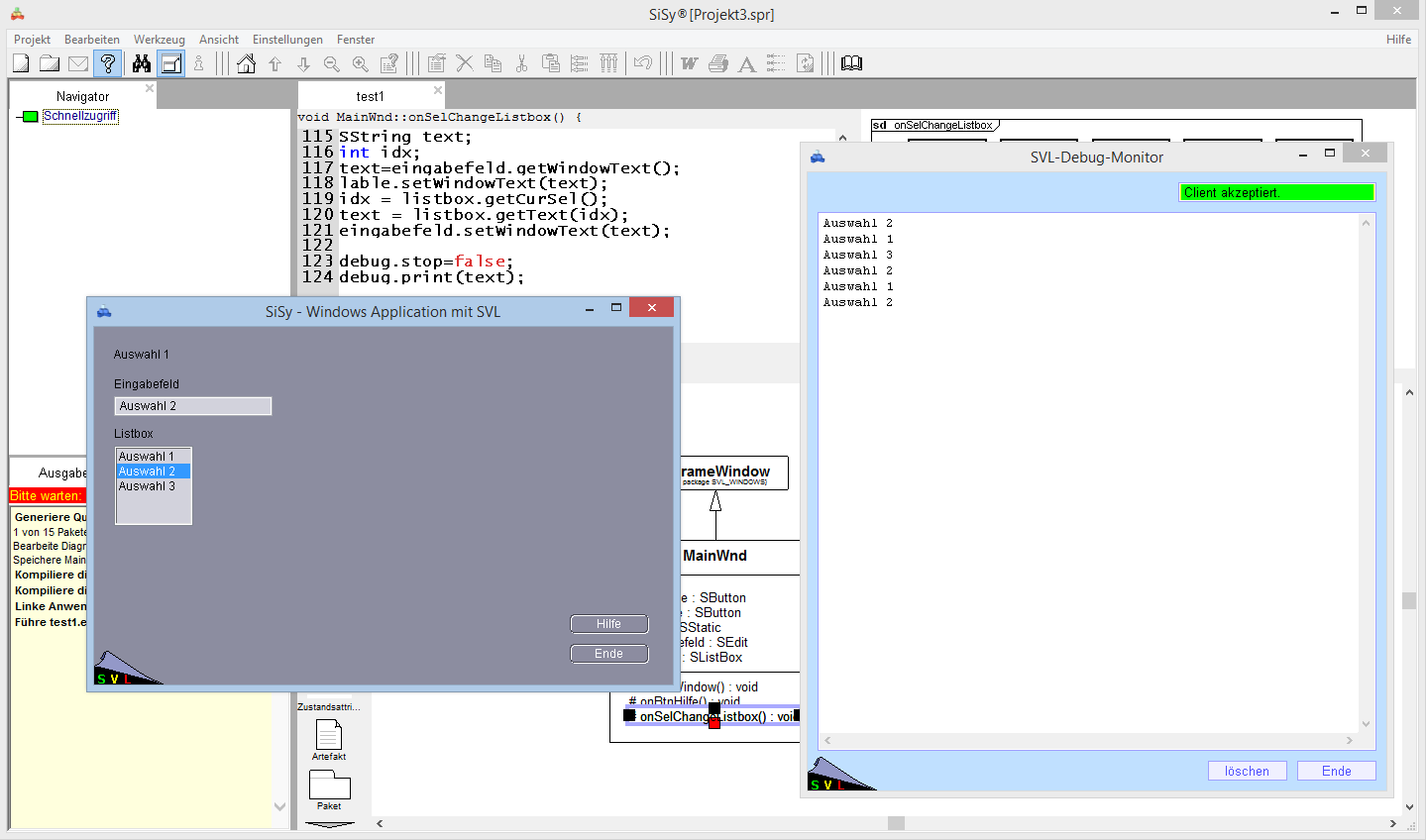Click the Hilfe button in application window
Image resolution: width=1426 pixels, height=840 pixels.
[608, 624]
